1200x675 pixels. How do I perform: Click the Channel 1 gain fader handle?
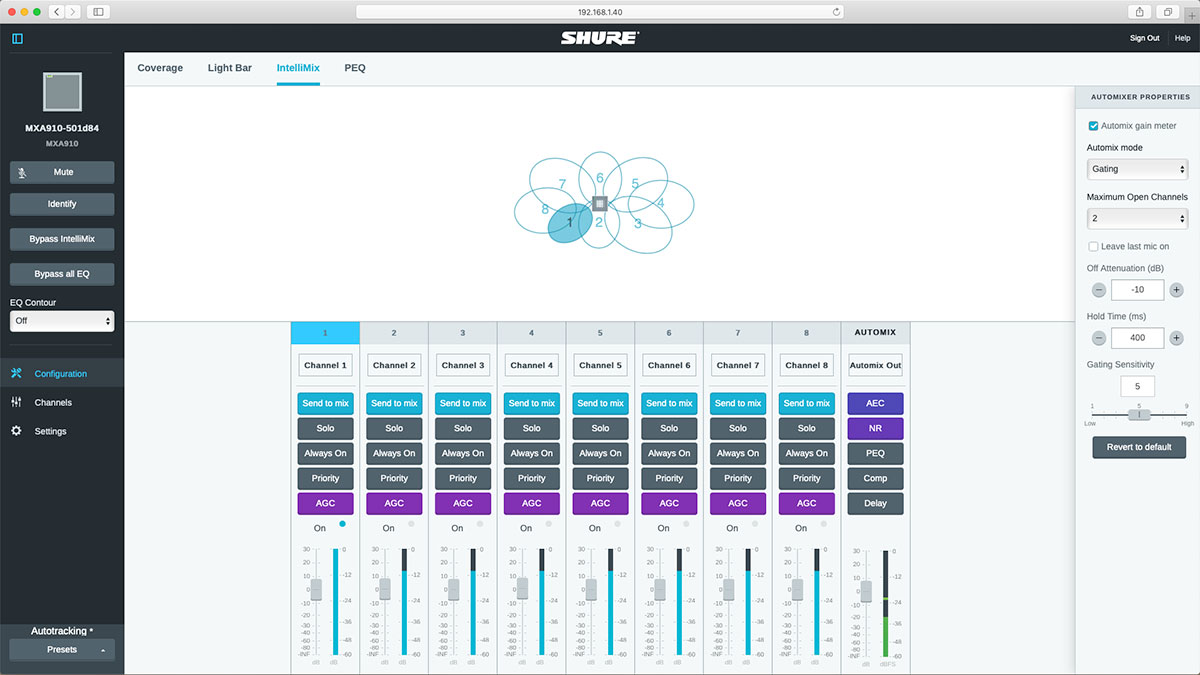click(316, 590)
